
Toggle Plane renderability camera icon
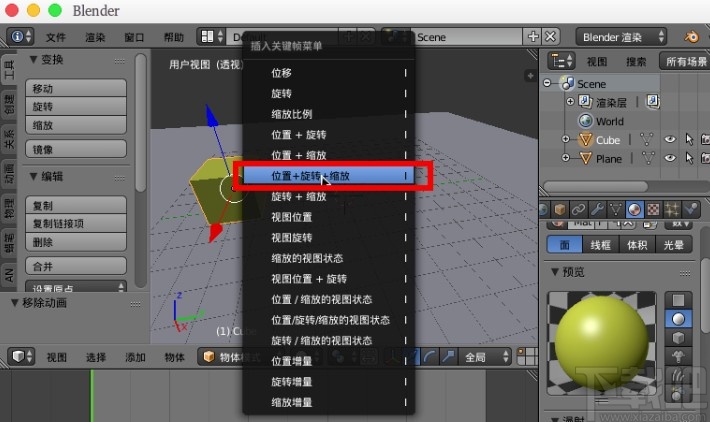705,158
